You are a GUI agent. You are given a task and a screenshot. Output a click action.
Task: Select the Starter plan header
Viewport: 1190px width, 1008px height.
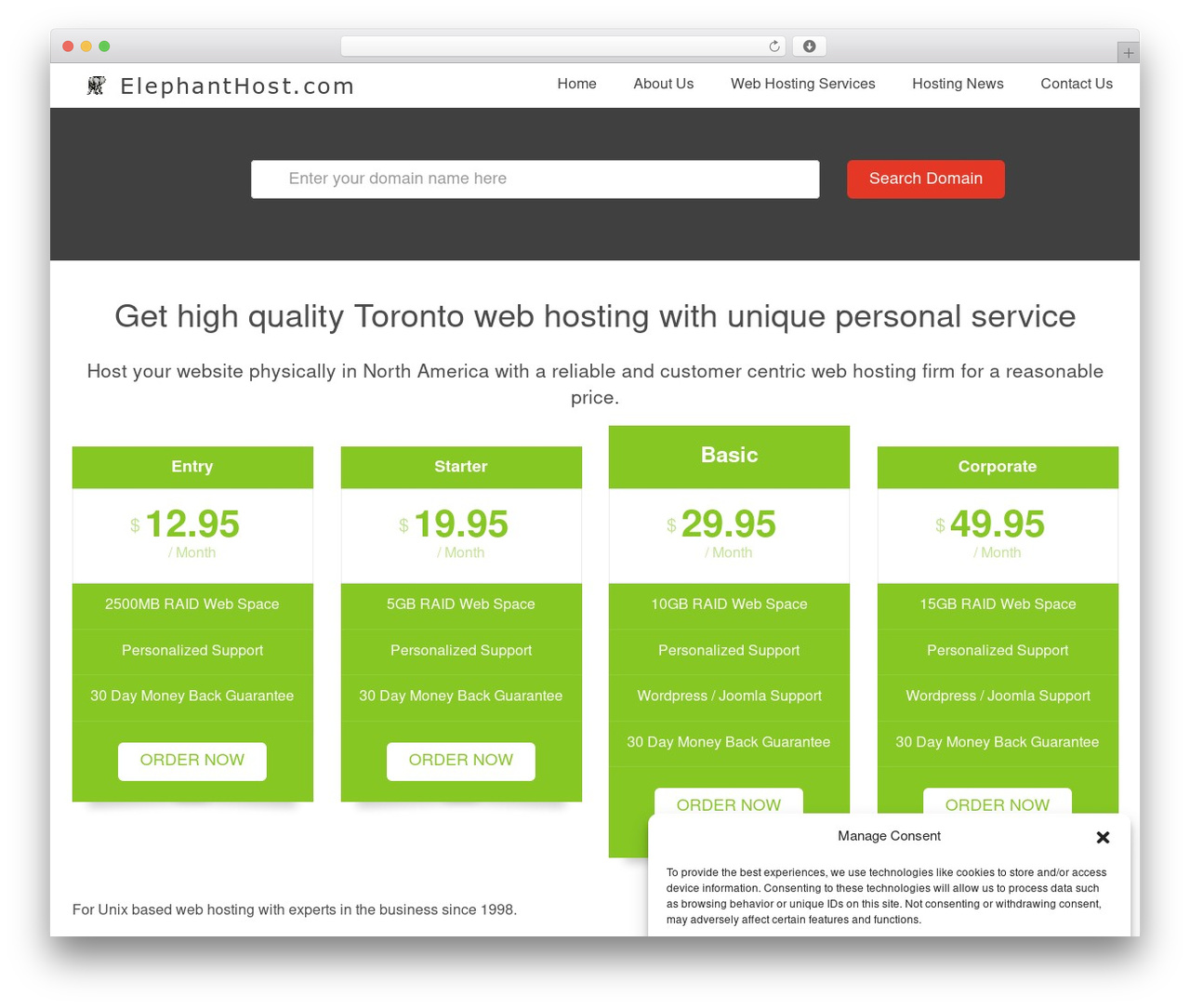pyautogui.click(x=461, y=467)
